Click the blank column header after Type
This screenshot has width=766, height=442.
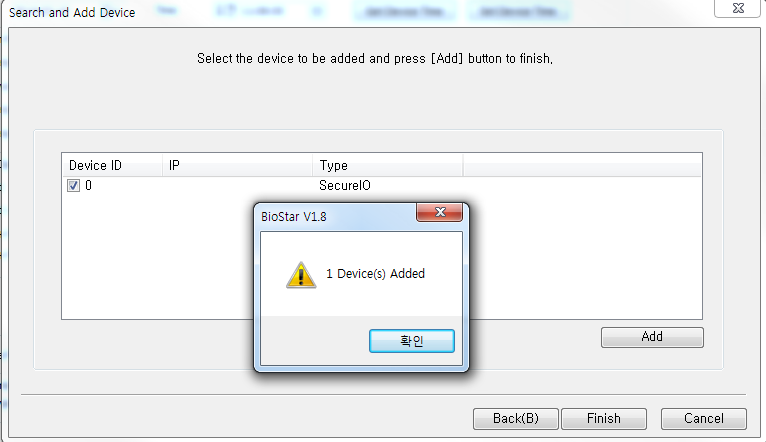582,165
